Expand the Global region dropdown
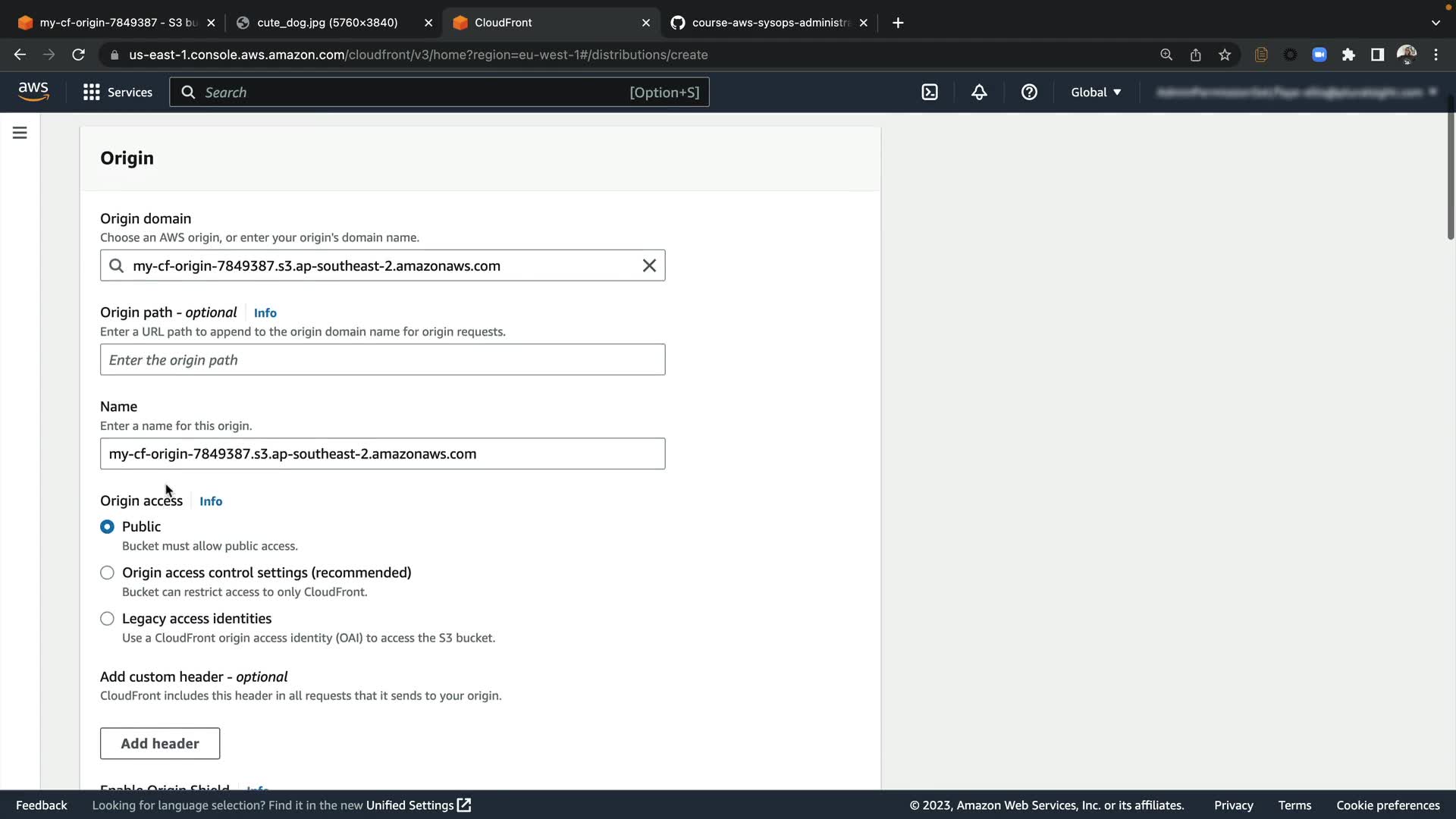1456x819 pixels. click(x=1096, y=93)
